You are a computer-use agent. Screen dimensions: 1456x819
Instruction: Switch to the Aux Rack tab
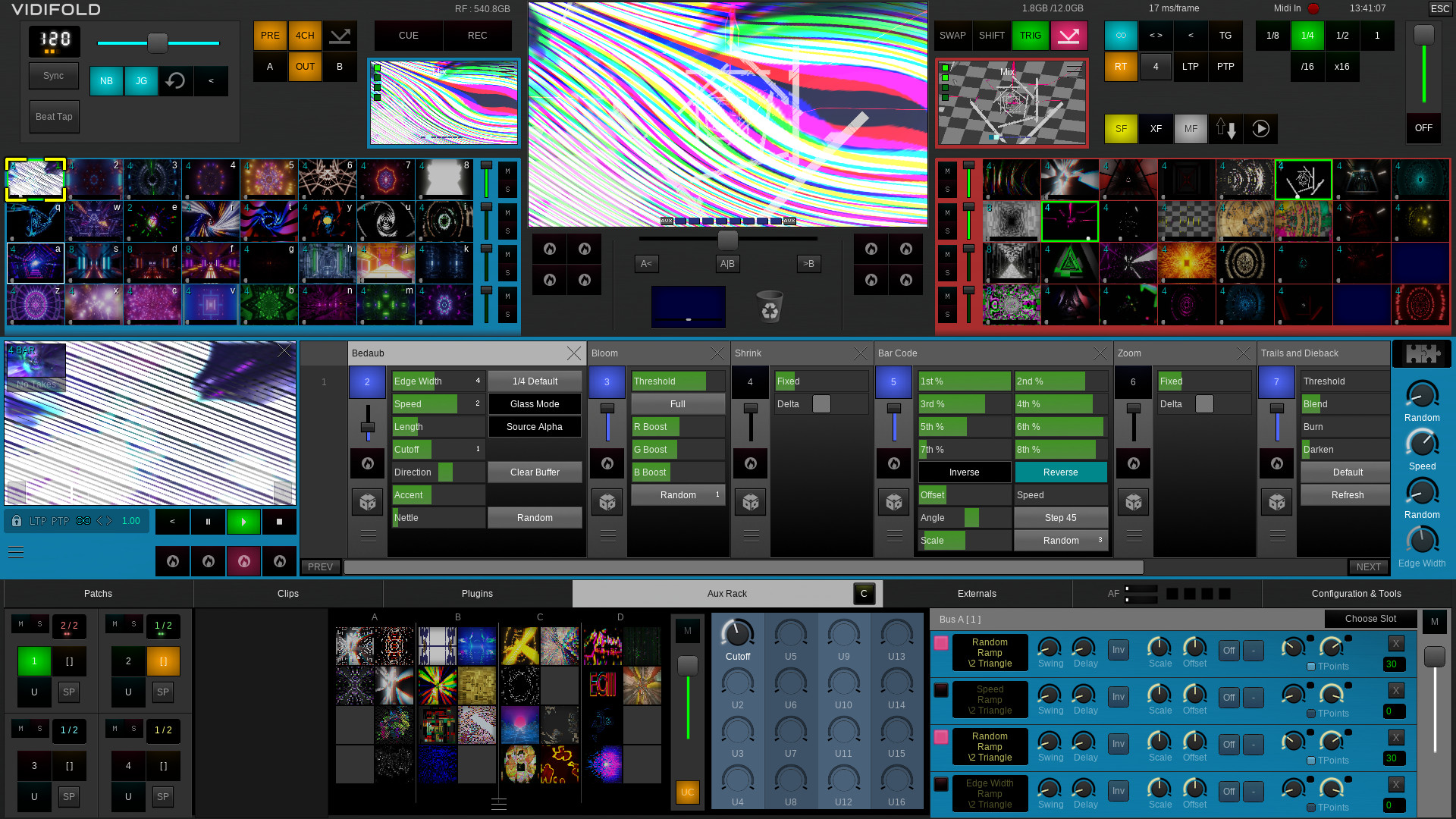tap(726, 594)
